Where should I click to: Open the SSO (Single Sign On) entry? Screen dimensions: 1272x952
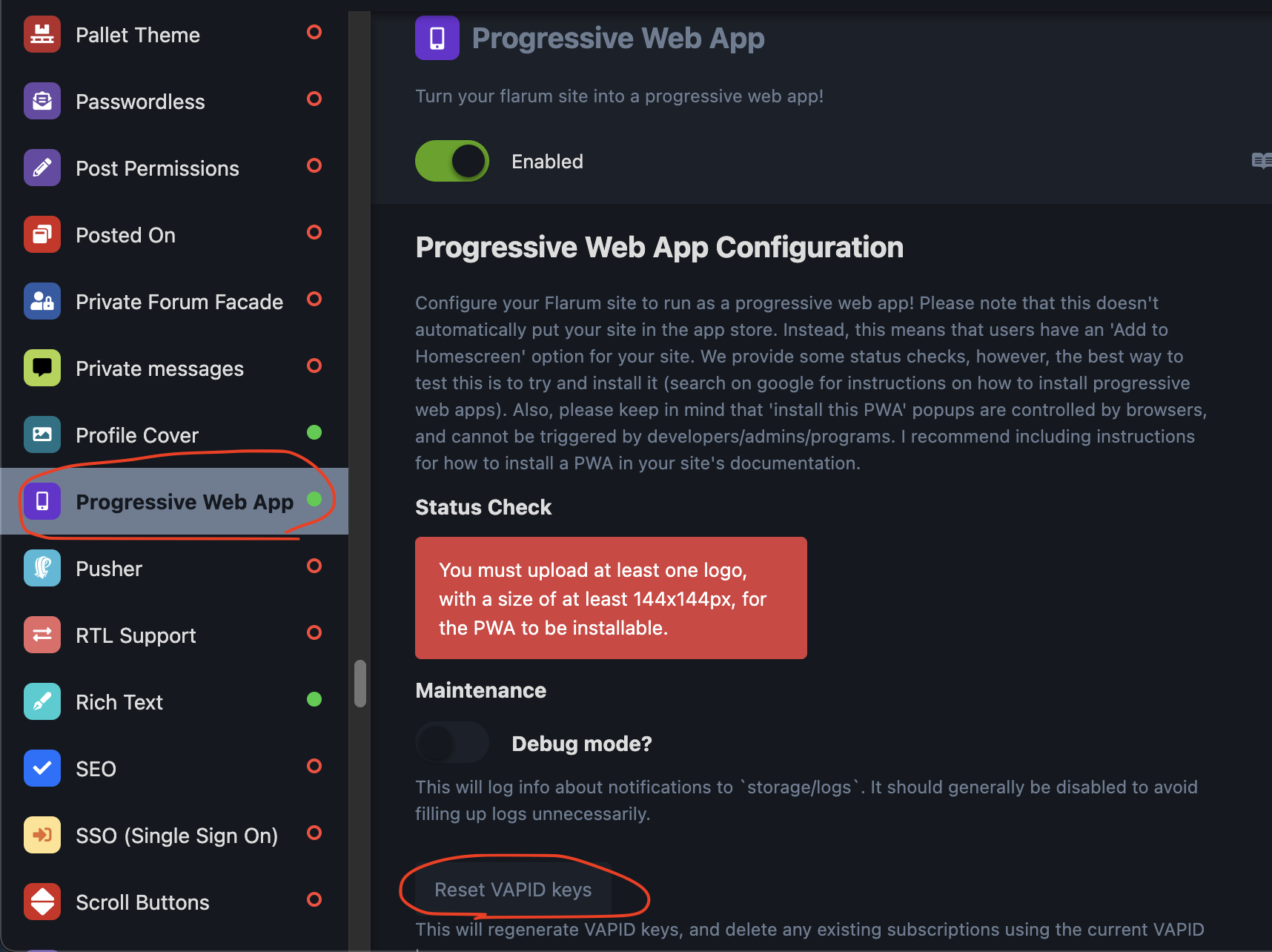point(176,836)
